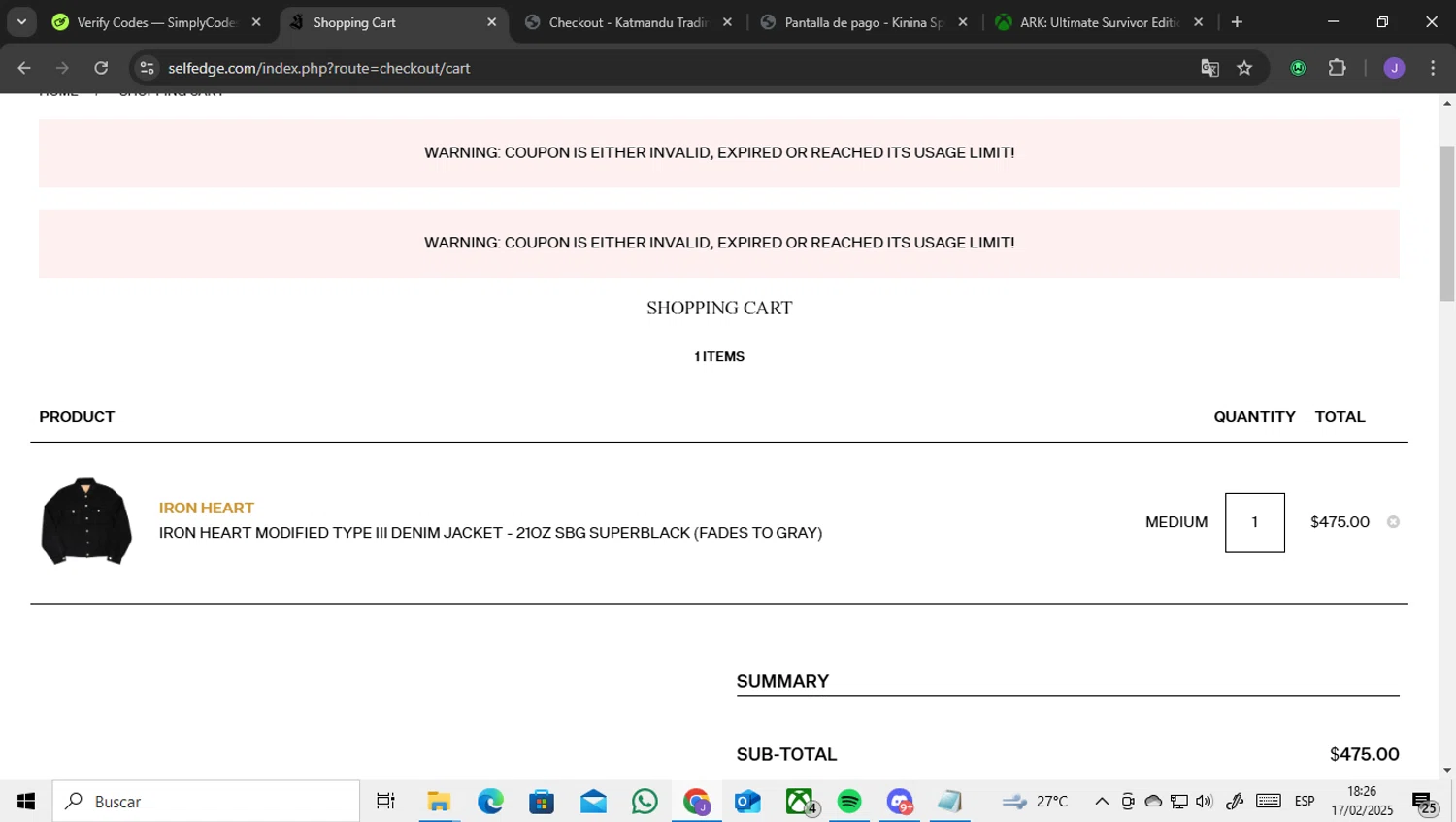Click the page vertical scrollbar thumb
The image size is (1456, 822).
click(x=1447, y=223)
